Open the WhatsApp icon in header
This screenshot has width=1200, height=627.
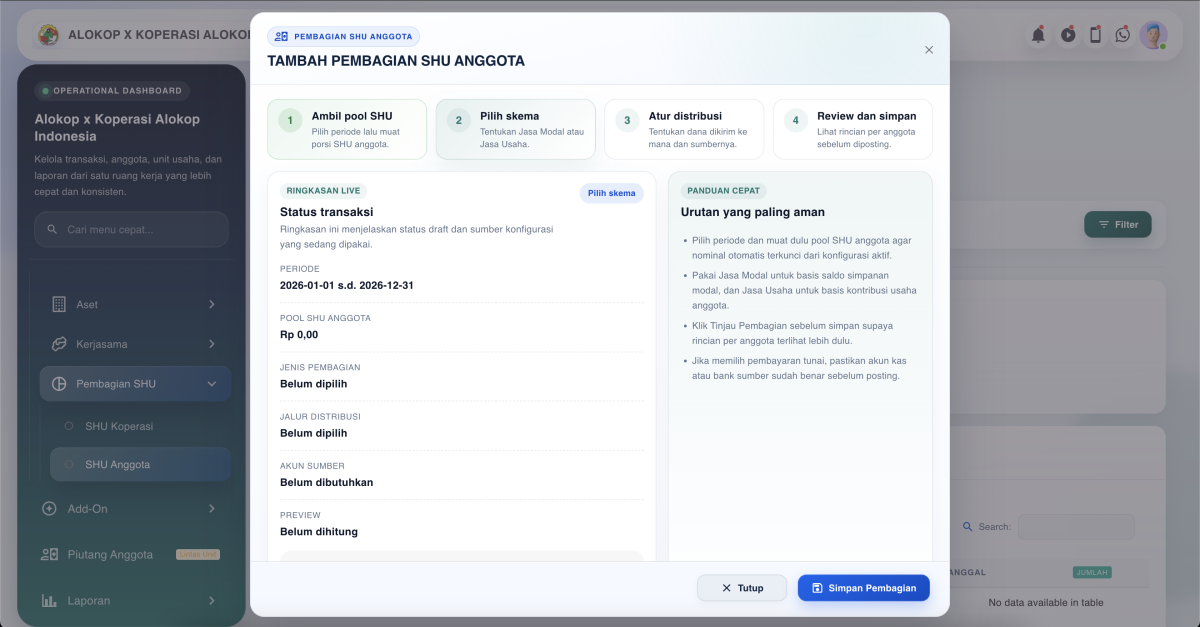click(x=1123, y=35)
